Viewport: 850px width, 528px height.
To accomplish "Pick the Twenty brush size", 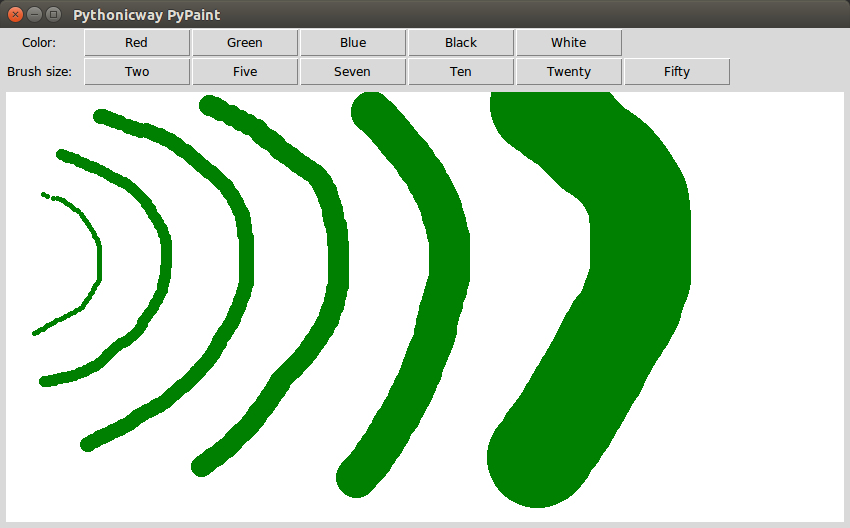I will pos(568,72).
